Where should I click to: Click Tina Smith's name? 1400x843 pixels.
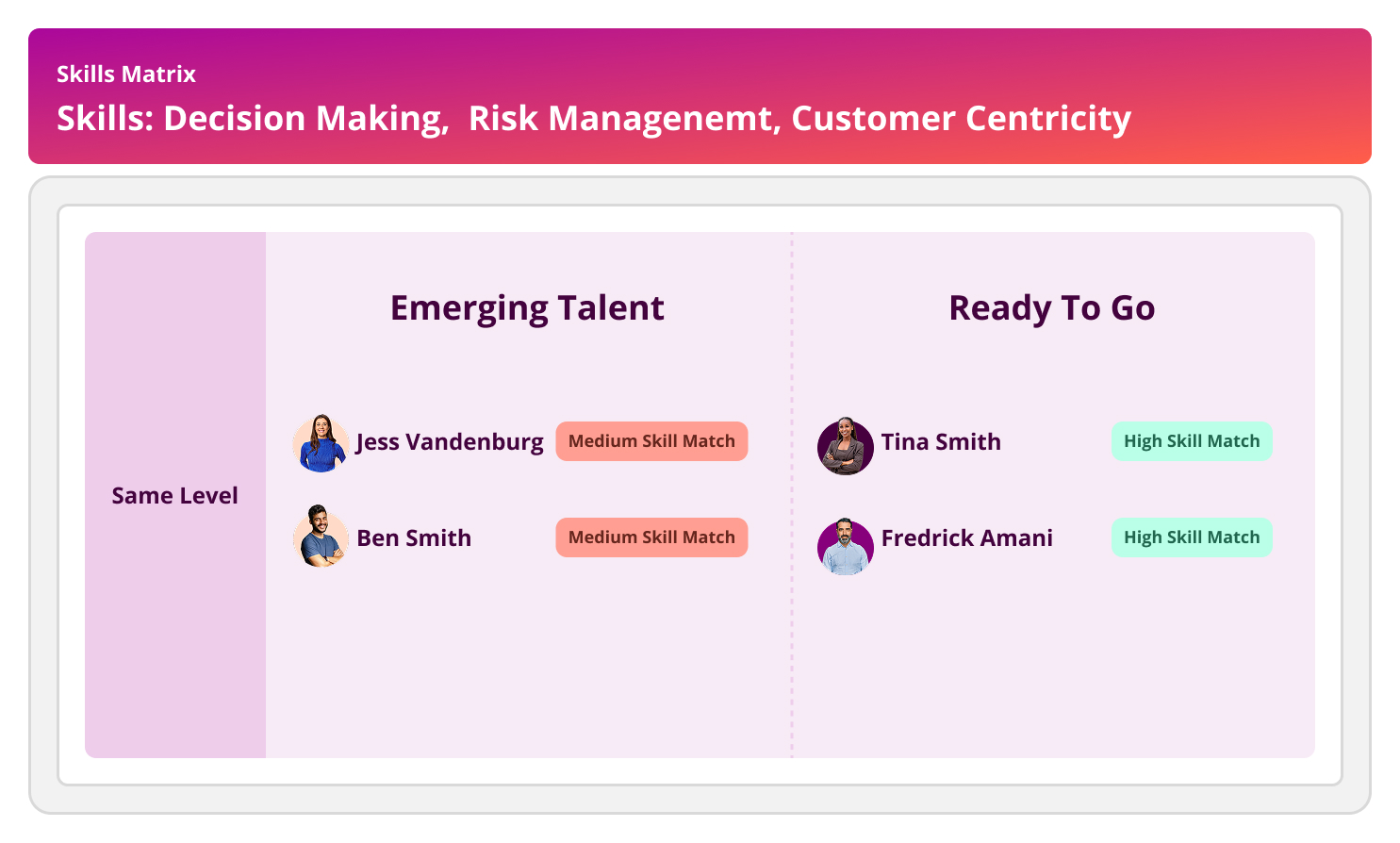click(941, 441)
